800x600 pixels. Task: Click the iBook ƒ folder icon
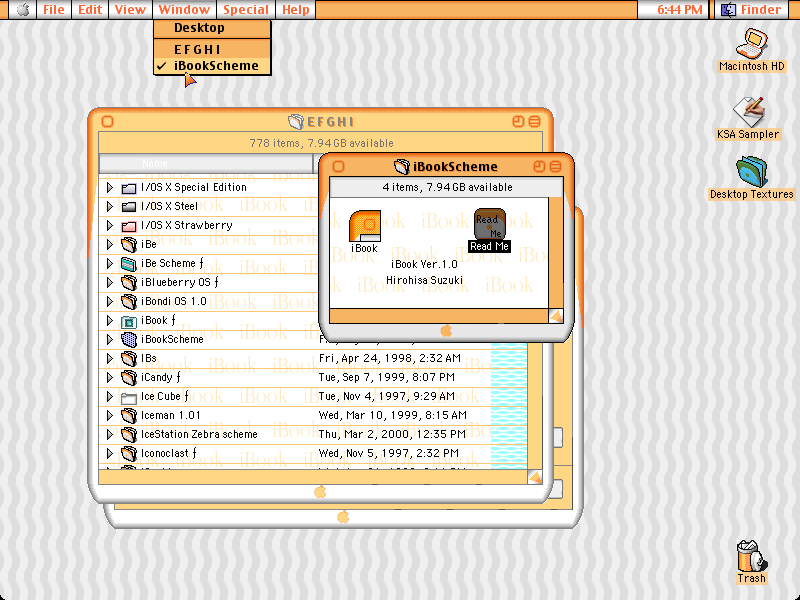[x=129, y=321]
